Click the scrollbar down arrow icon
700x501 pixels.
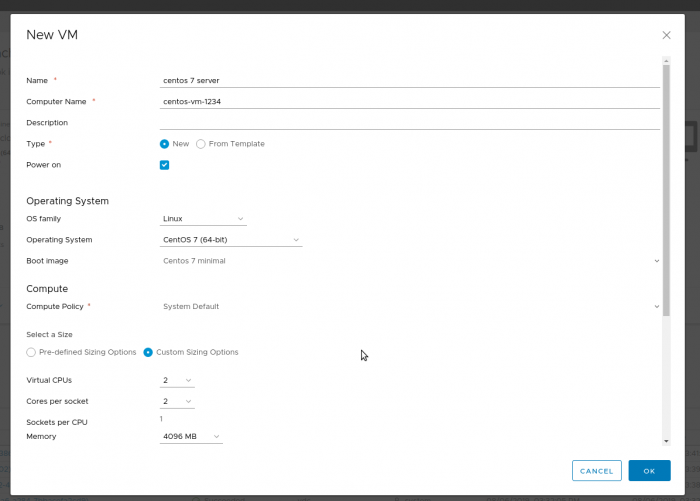point(666,441)
